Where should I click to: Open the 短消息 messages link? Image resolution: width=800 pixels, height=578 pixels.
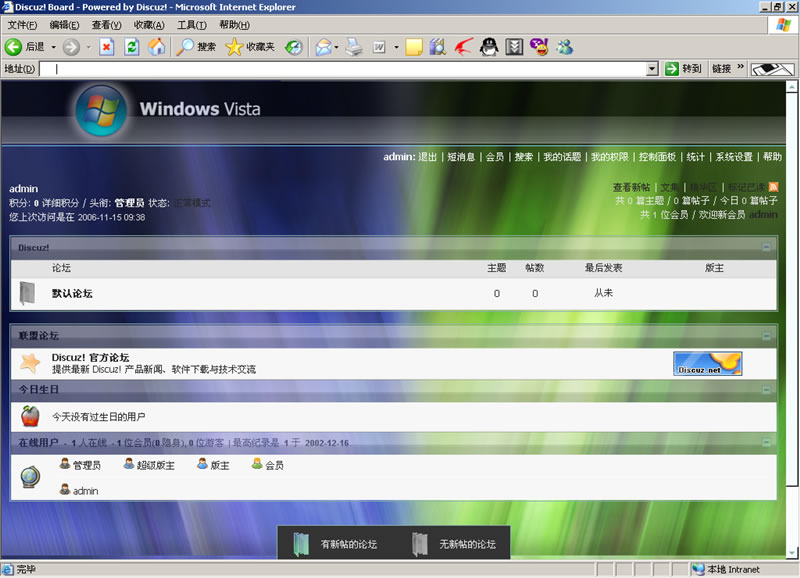[x=461, y=157]
